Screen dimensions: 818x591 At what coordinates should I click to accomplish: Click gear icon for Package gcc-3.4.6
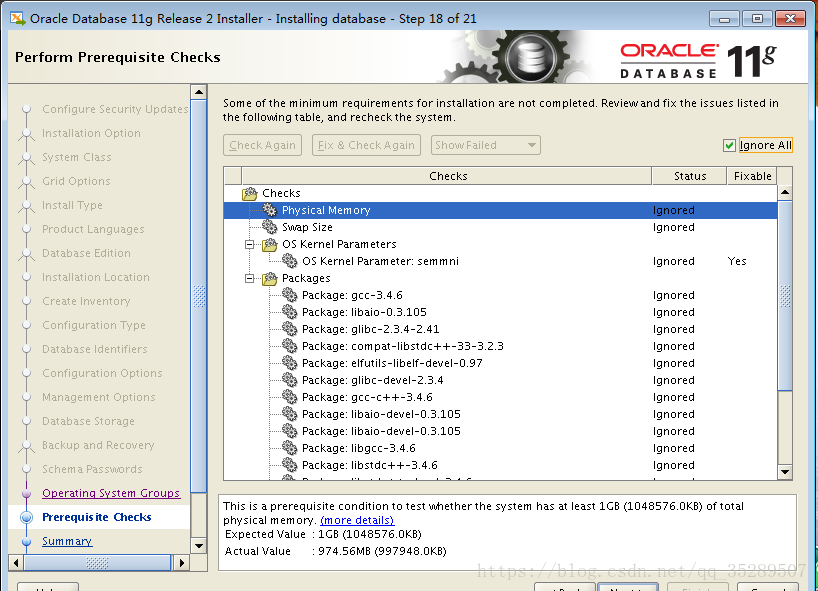tap(290, 295)
